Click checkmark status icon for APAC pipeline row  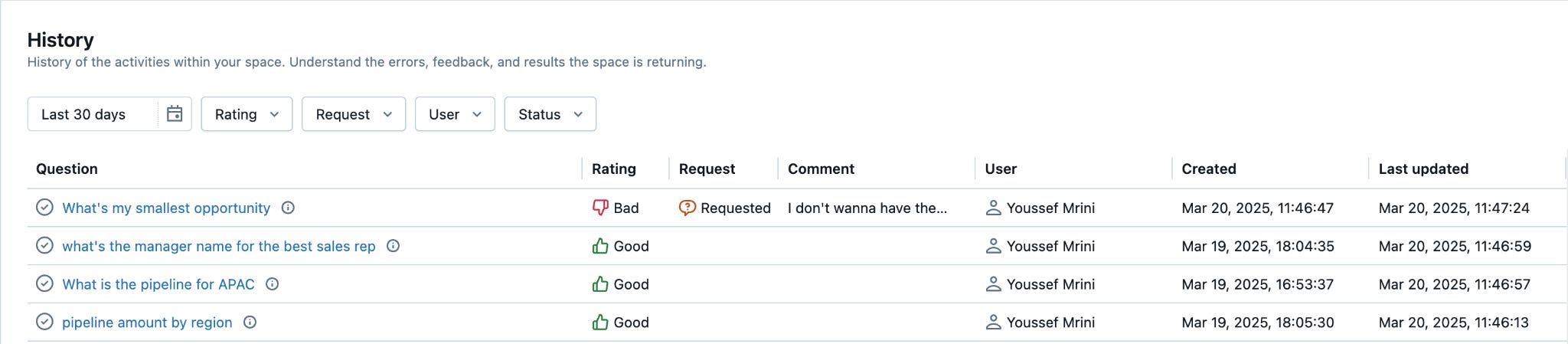tap(45, 284)
